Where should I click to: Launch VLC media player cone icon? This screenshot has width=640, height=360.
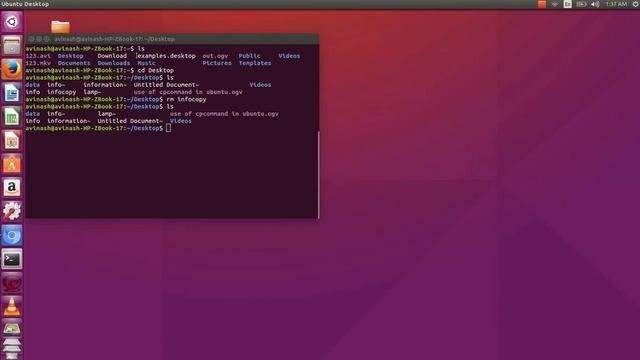pos(11,306)
